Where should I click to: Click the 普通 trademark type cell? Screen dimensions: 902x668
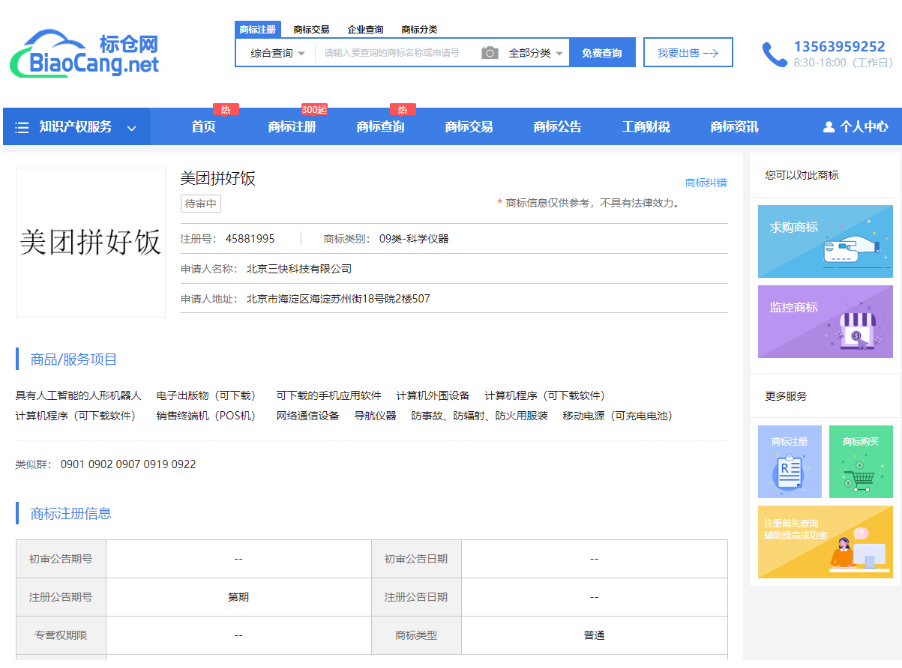594,636
